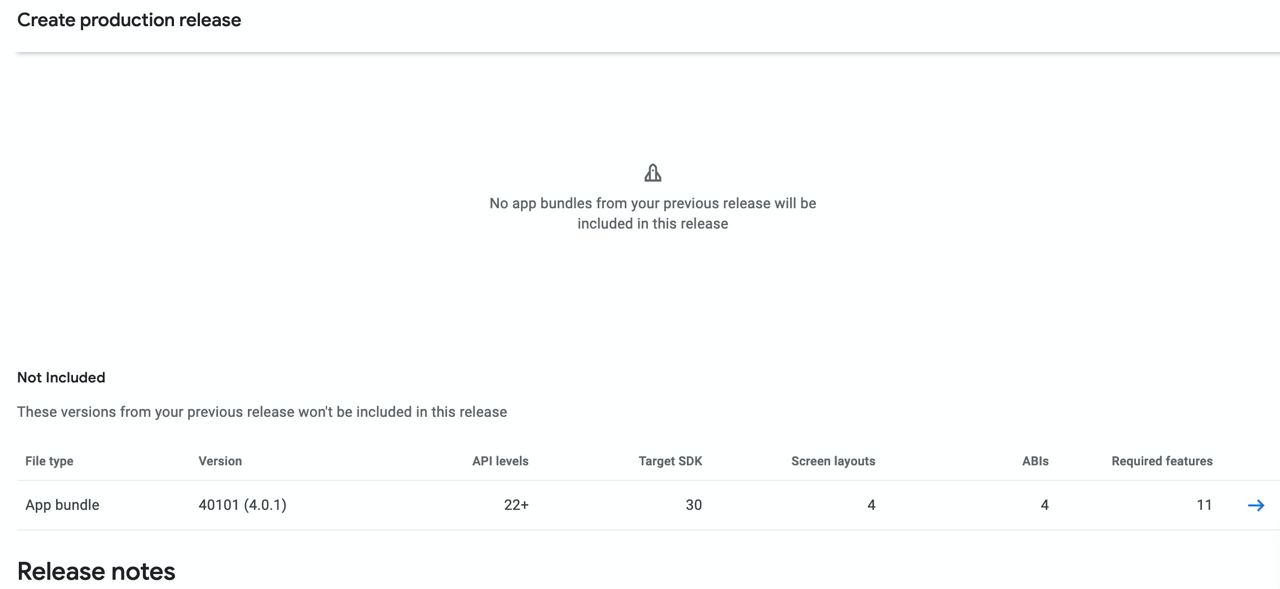This screenshot has width=1280, height=589.
Task: Select the 22+ API levels value
Action: pyautogui.click(x=516, y=505)
